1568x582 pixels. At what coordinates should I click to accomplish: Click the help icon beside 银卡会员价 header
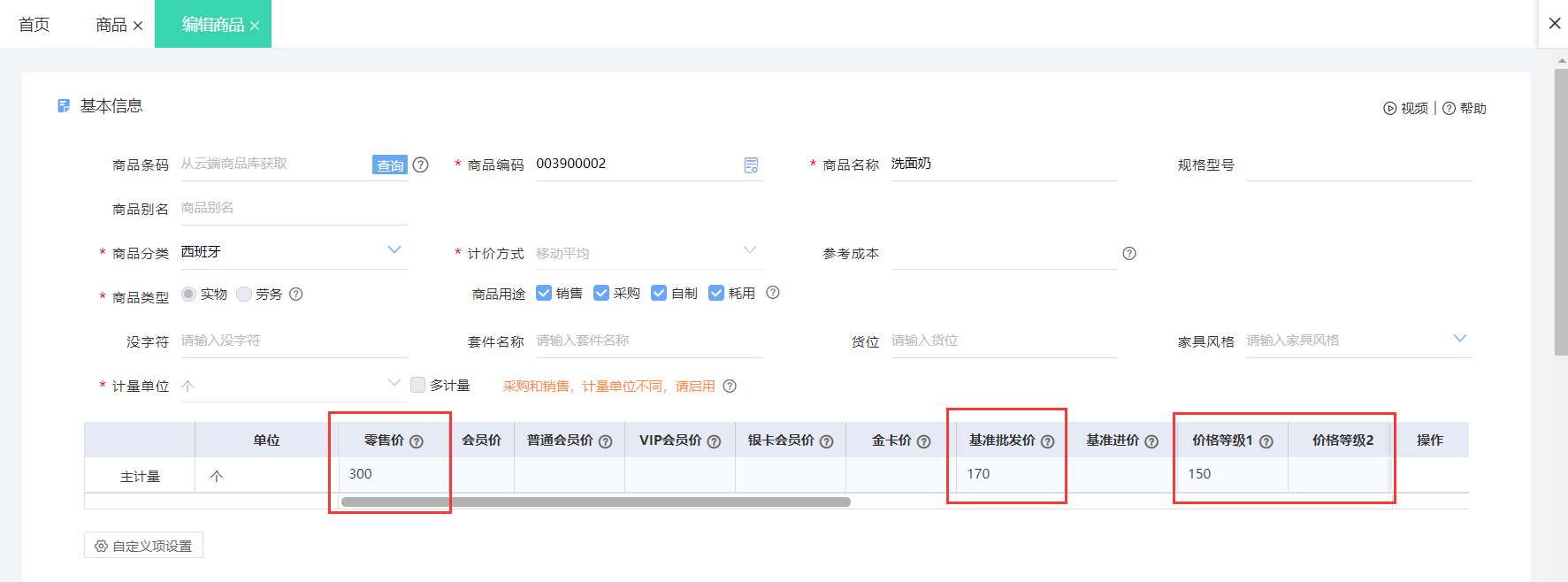pyautogui.click(x=827, y=441)
